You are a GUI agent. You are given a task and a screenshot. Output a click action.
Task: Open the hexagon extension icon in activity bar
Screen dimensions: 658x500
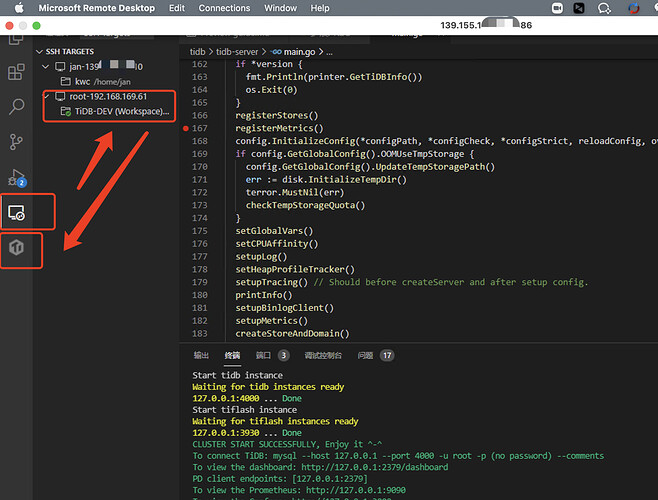16,248
